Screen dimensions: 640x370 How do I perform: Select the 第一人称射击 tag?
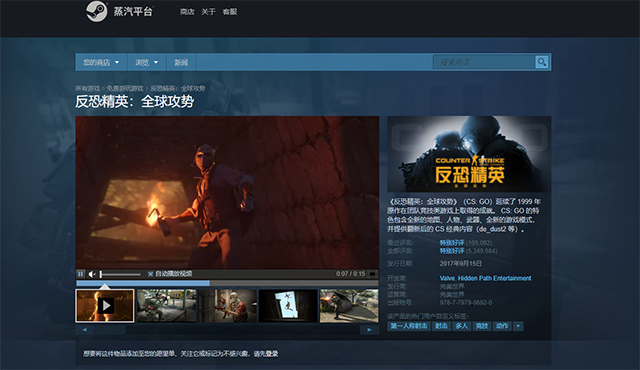point(409,326)
